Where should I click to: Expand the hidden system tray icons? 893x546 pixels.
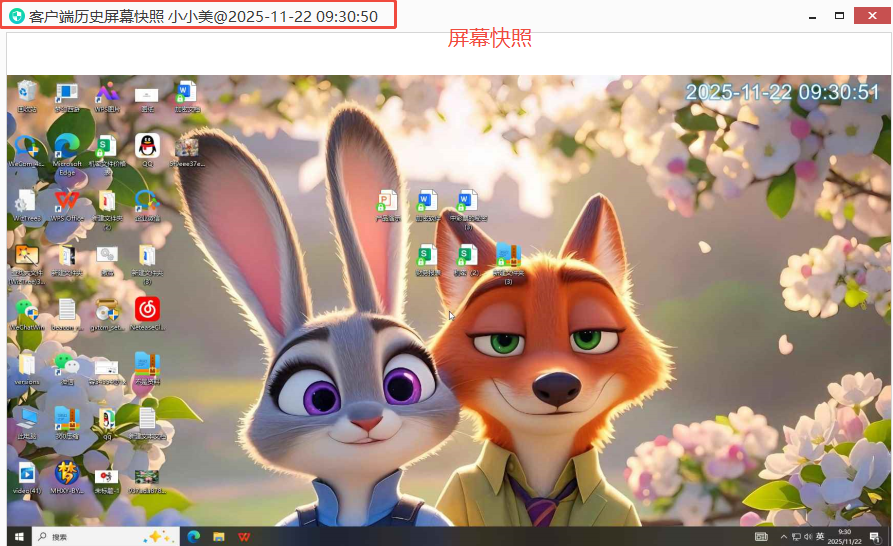coord(784,536)
